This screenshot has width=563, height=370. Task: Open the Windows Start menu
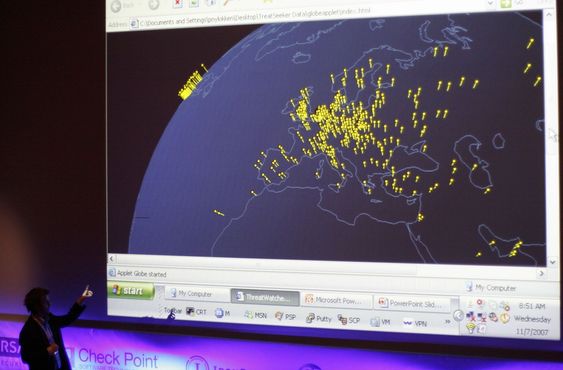click(131, 290)
